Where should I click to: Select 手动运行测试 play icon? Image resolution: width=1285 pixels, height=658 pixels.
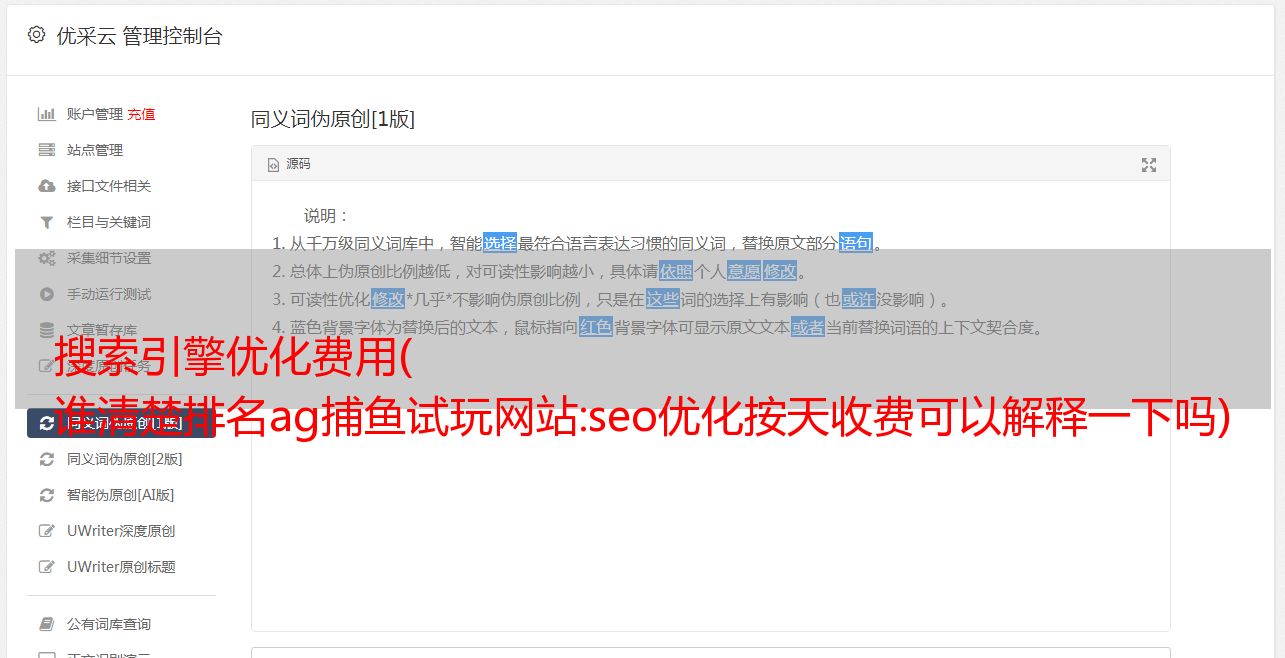(46, 294)
